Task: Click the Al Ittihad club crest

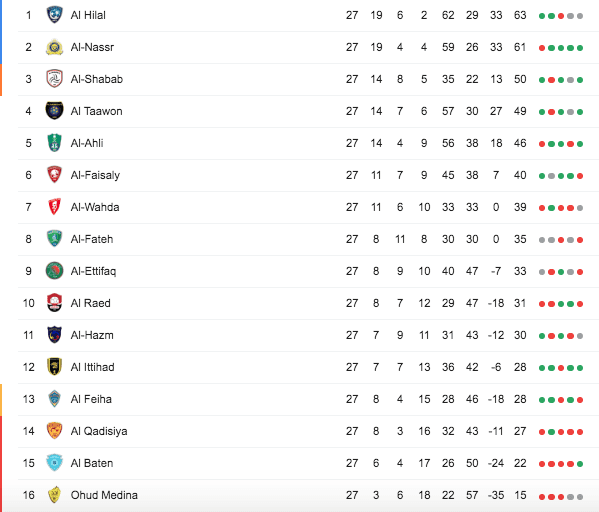Action: [x=54, y=367]
